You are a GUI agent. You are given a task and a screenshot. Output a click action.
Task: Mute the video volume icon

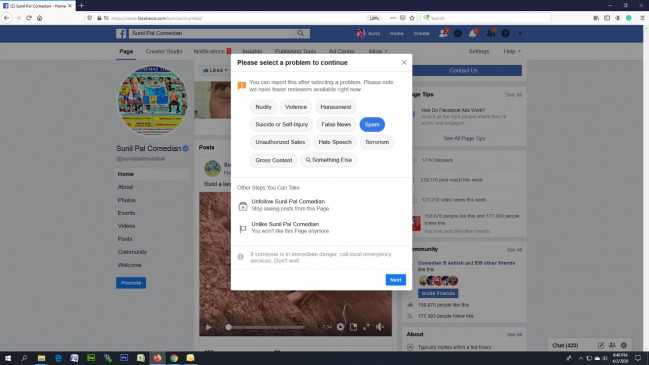click(380, 327)
